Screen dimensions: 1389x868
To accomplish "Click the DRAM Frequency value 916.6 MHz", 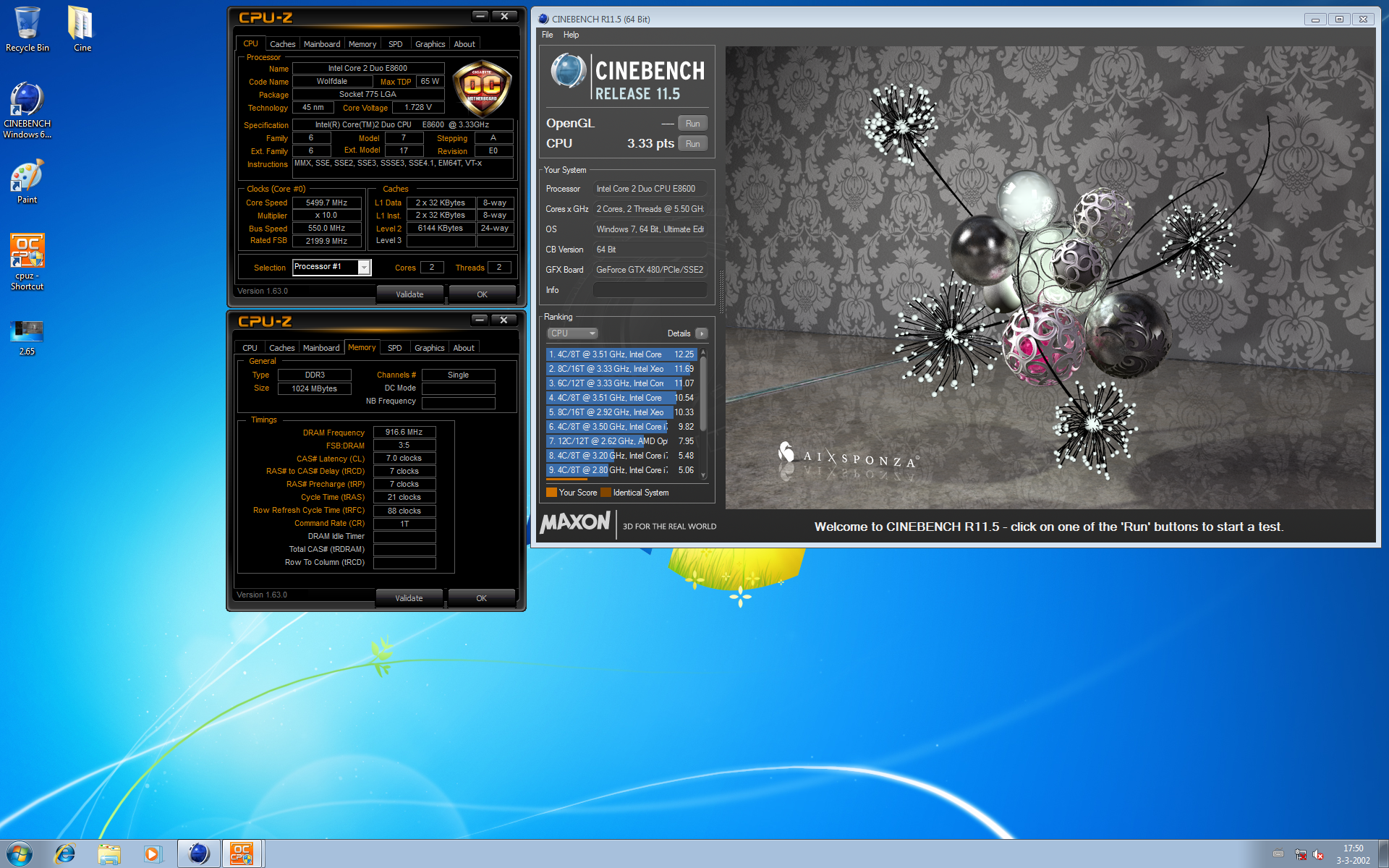I will coord(404,433).
